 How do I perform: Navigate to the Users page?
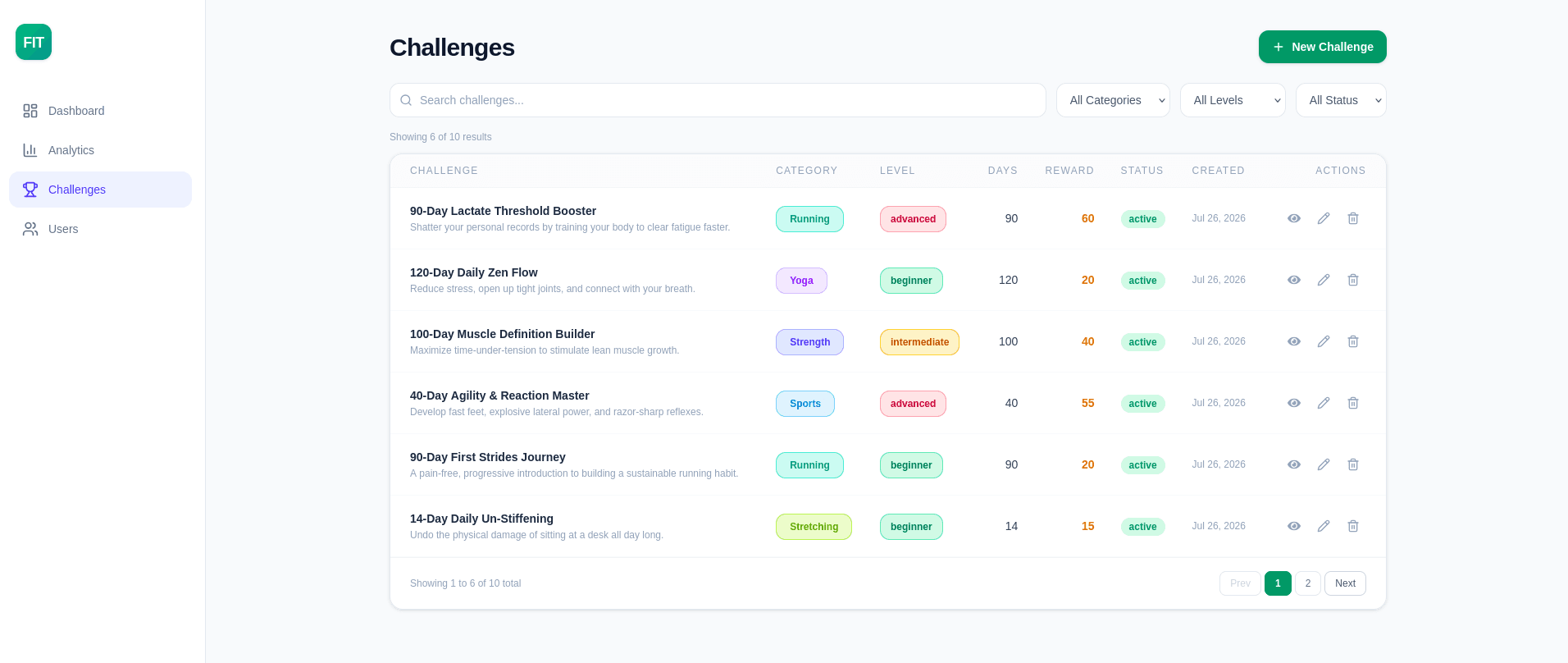[x=100, y=229]
